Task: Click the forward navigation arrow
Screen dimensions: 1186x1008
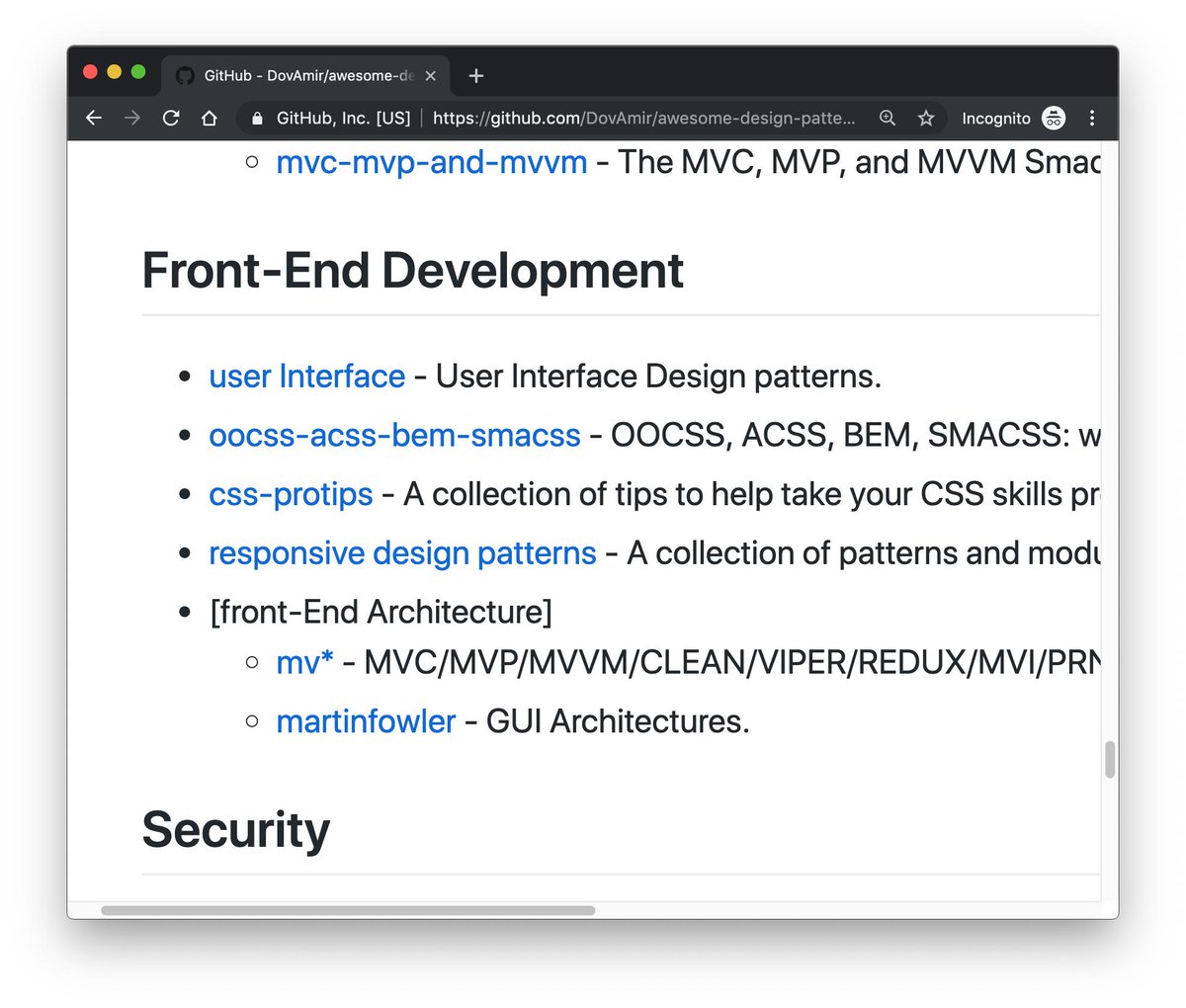Action: pos(131,118)
